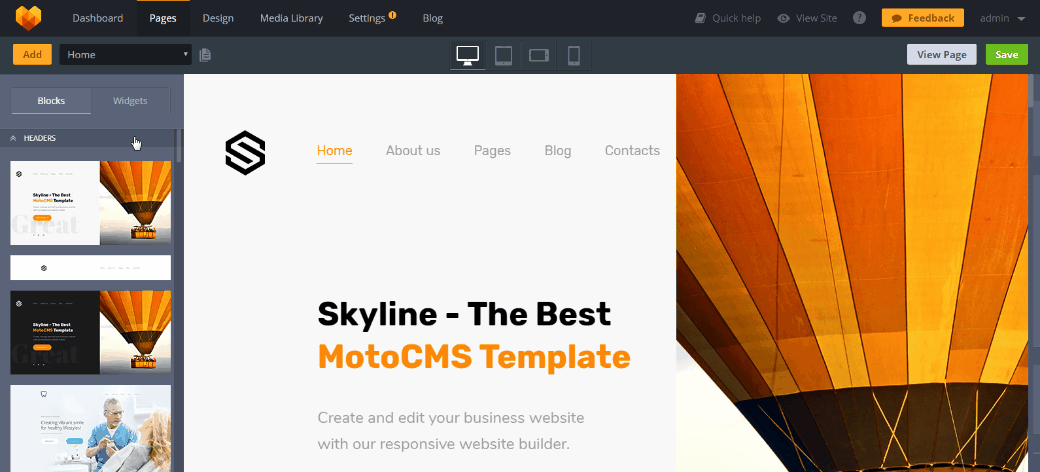Switch to the Widgets tab

click(x=130, y=101)
